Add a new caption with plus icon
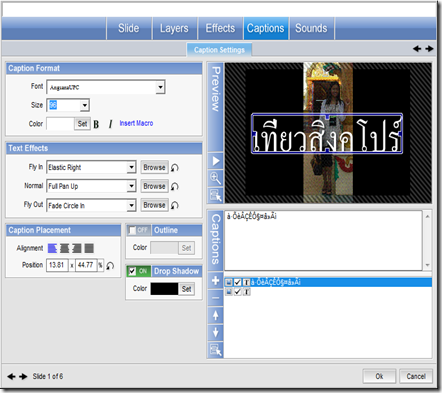This screenshot has width=442, height=393. tap(215, 281)
